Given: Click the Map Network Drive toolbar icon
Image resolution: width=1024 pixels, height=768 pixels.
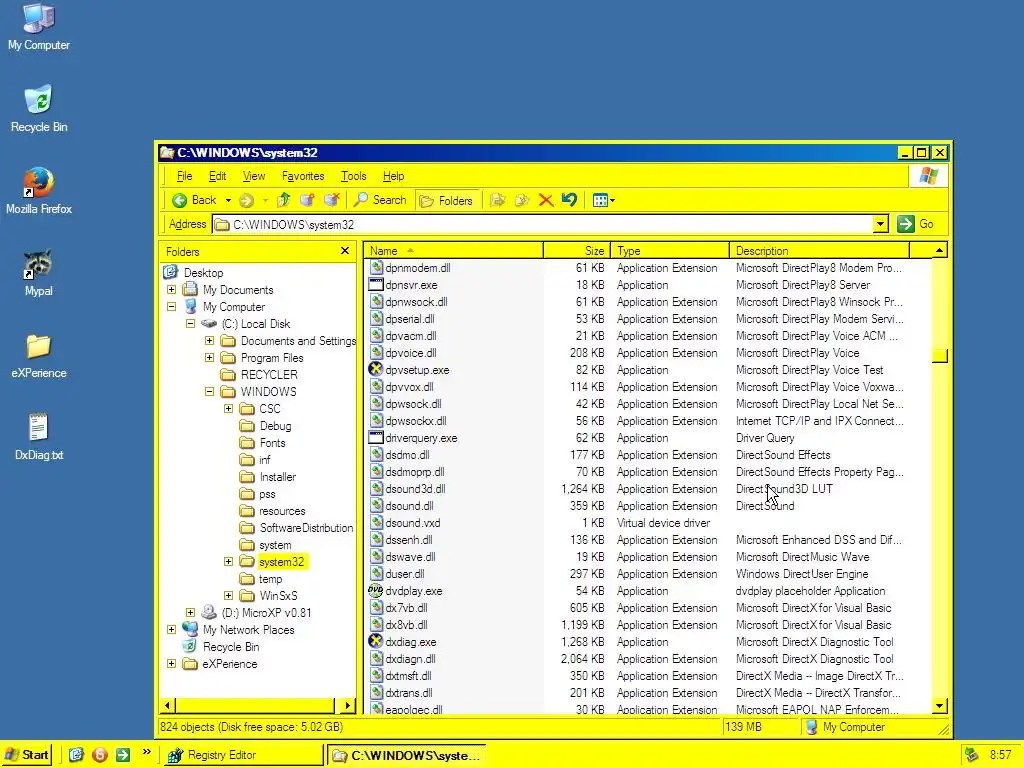Looking at the screenshot, I should [308, 200].
